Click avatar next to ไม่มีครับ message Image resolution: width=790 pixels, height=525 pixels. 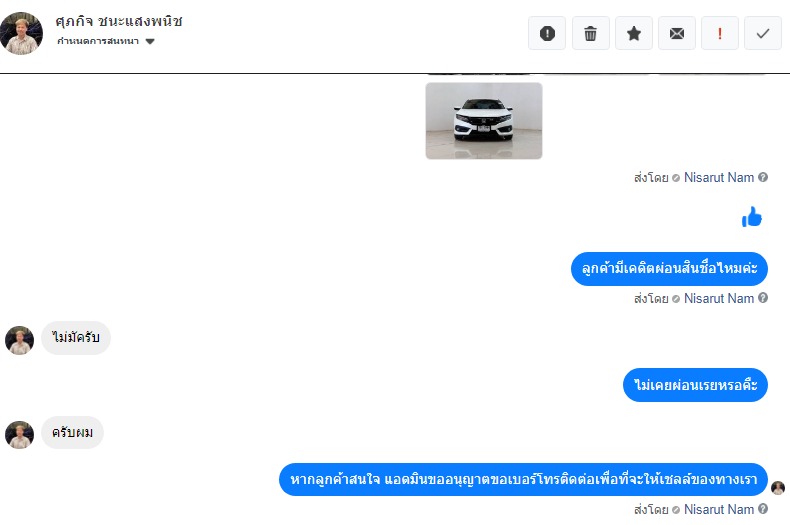[x=19, y=341]
